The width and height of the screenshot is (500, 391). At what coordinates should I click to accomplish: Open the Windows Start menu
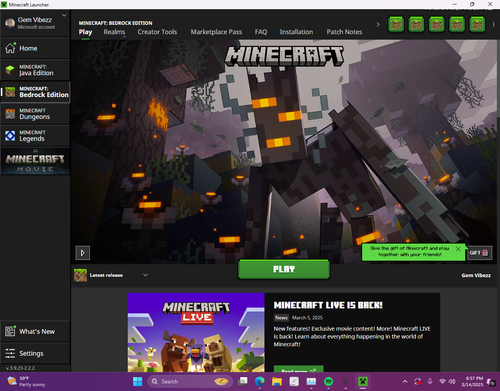[137, 381]
